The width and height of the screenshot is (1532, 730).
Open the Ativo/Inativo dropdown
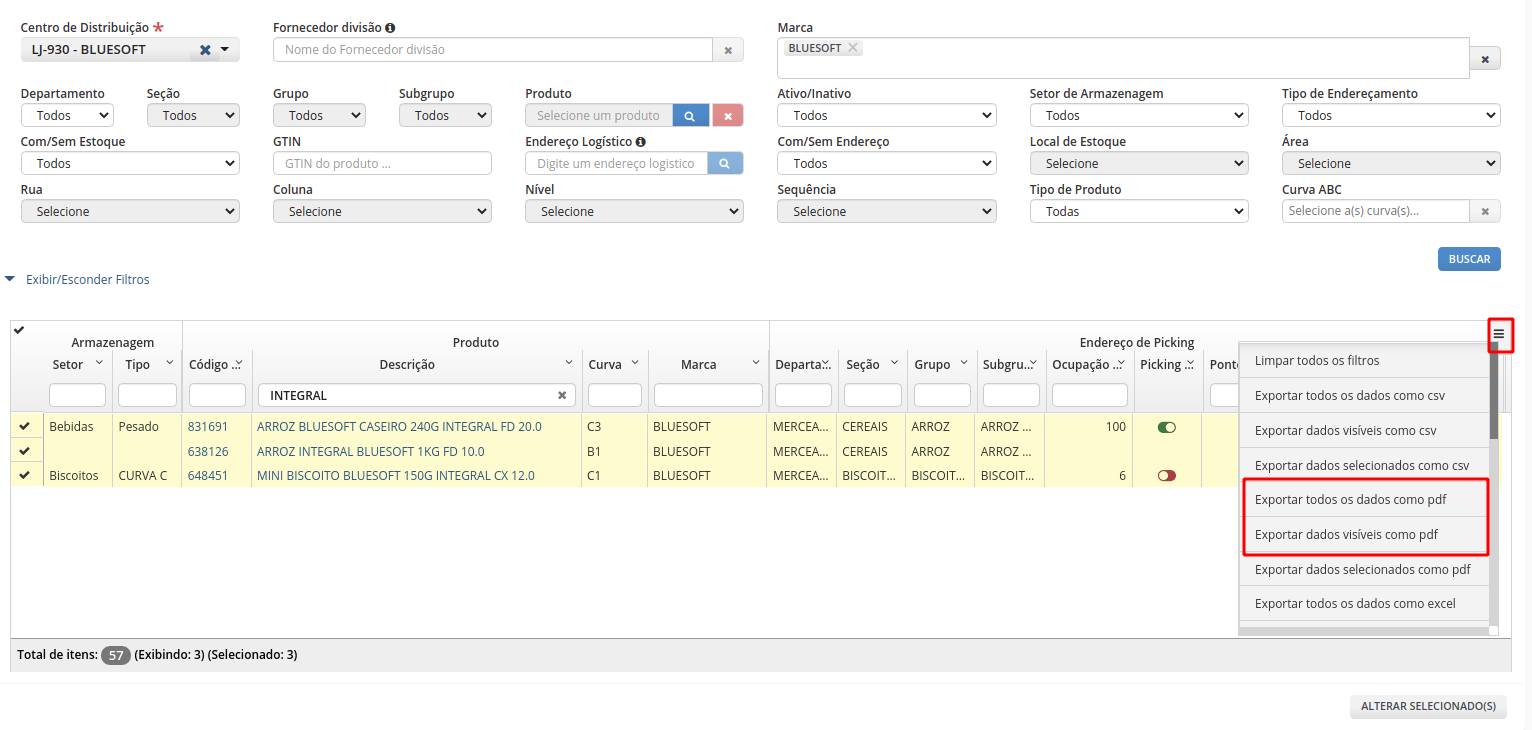(x=887, y=116)
